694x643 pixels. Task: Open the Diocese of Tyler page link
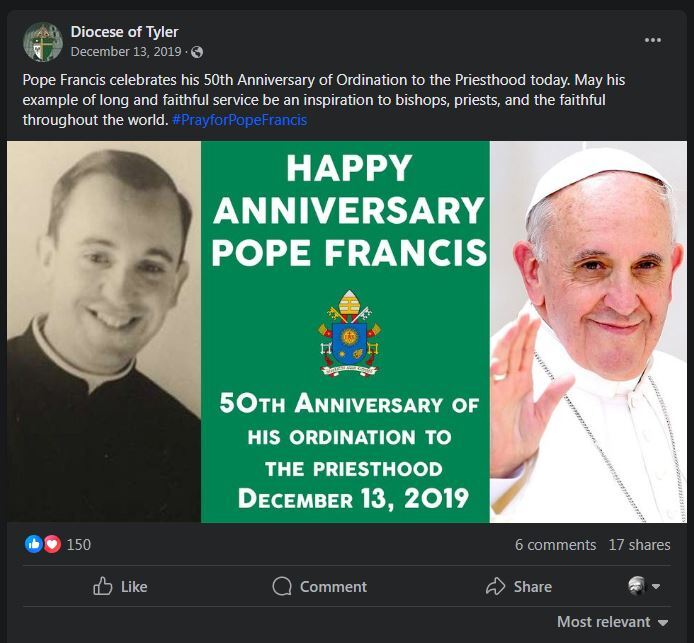coord(124,32)
